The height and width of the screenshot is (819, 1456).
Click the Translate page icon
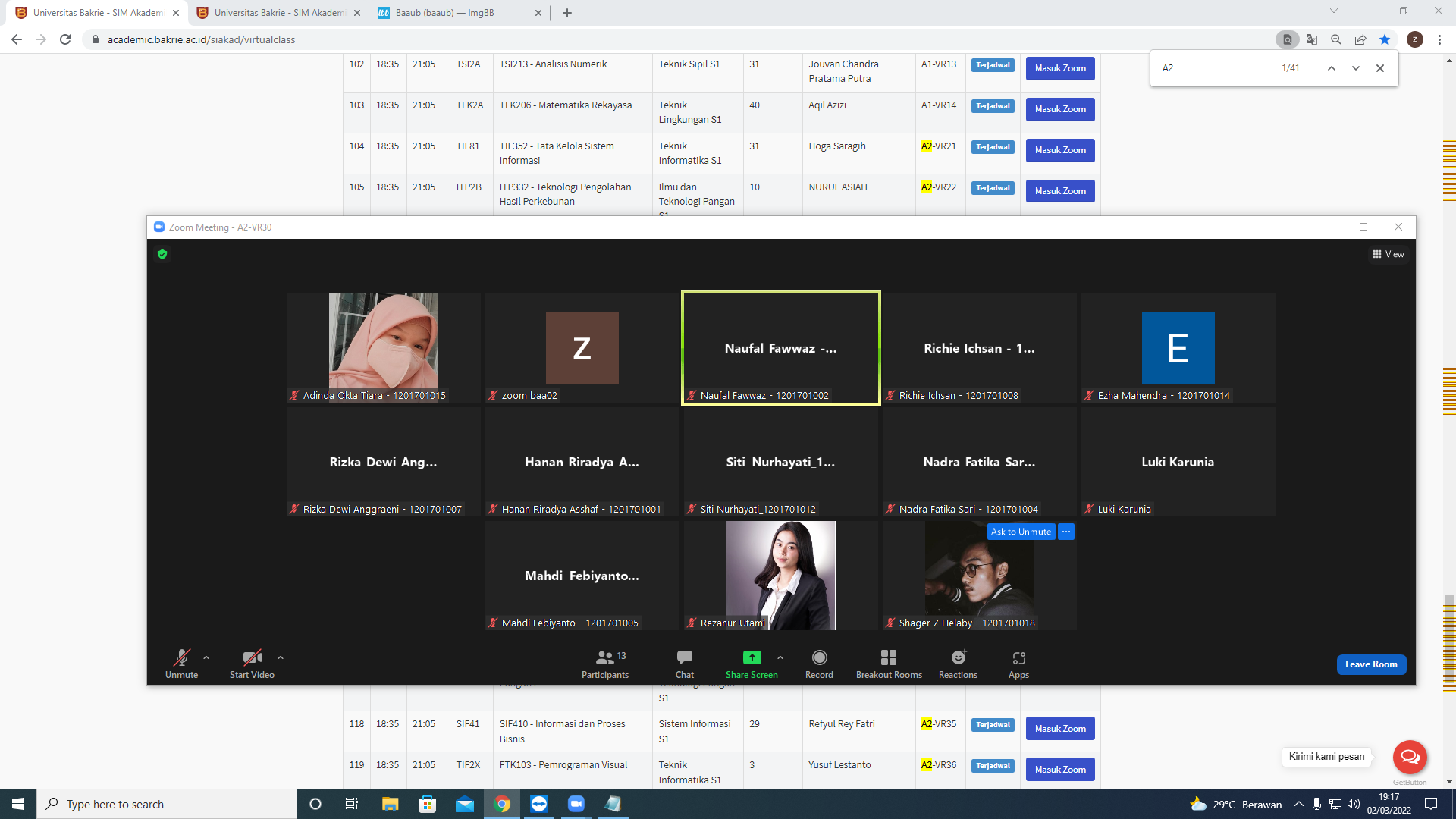coord(1312,39)
